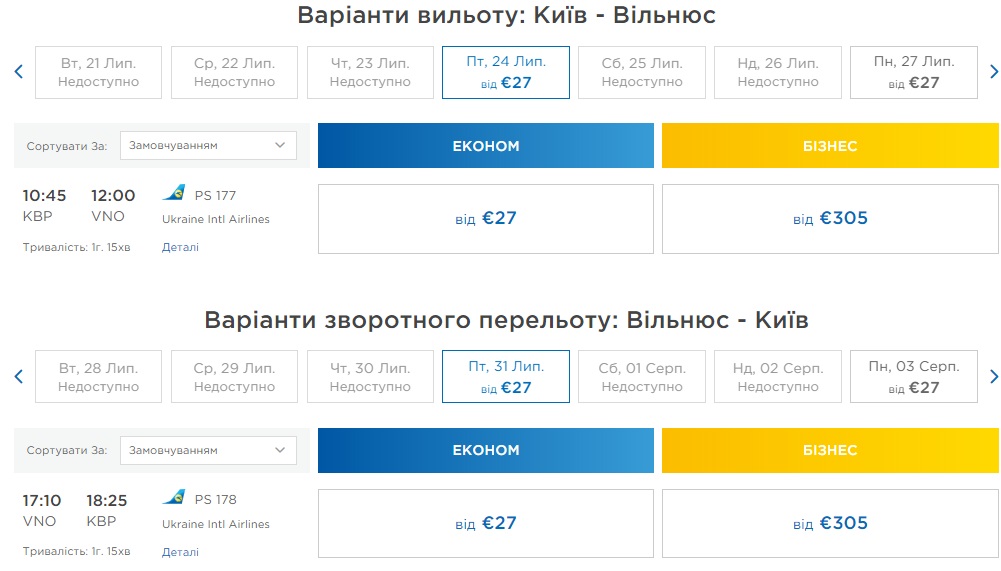Open outbound sort dropdown Замовчуванням

[x=208, y=146]
